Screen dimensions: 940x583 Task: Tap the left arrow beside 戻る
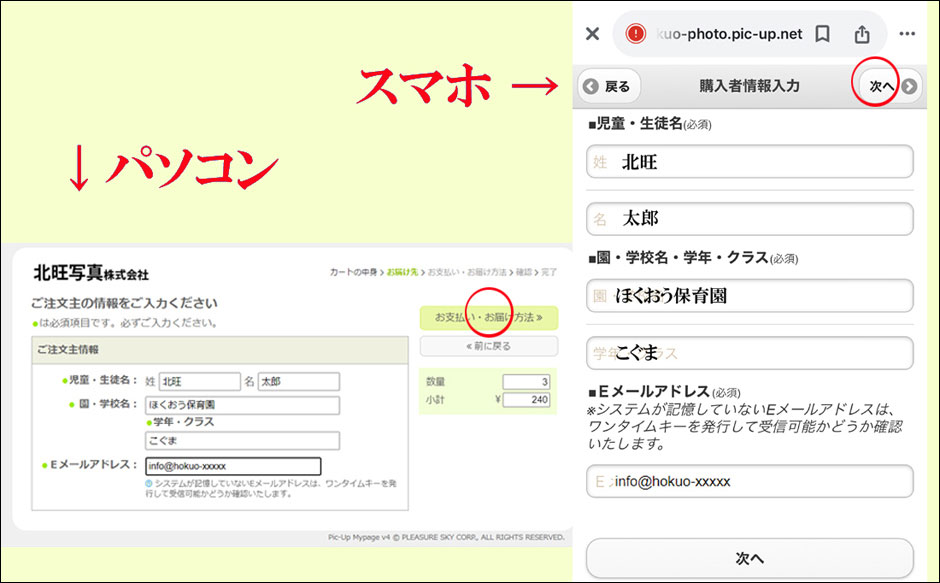coord(590,87)
